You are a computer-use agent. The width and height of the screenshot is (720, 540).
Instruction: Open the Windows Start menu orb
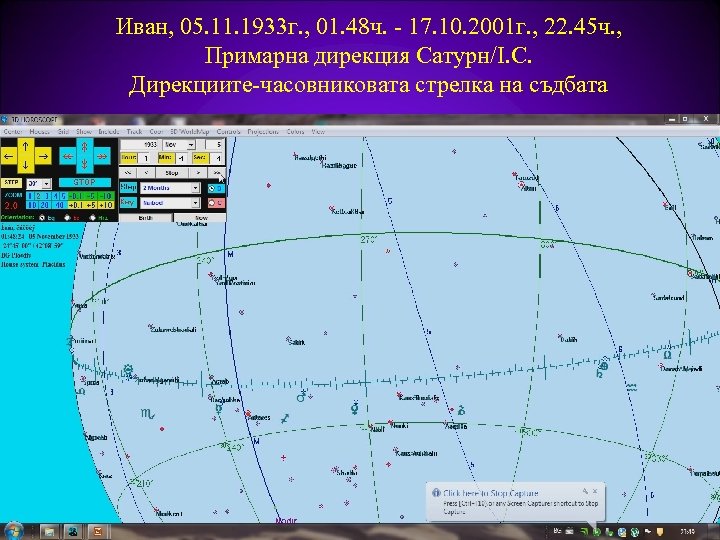click(x=13, y=531)
